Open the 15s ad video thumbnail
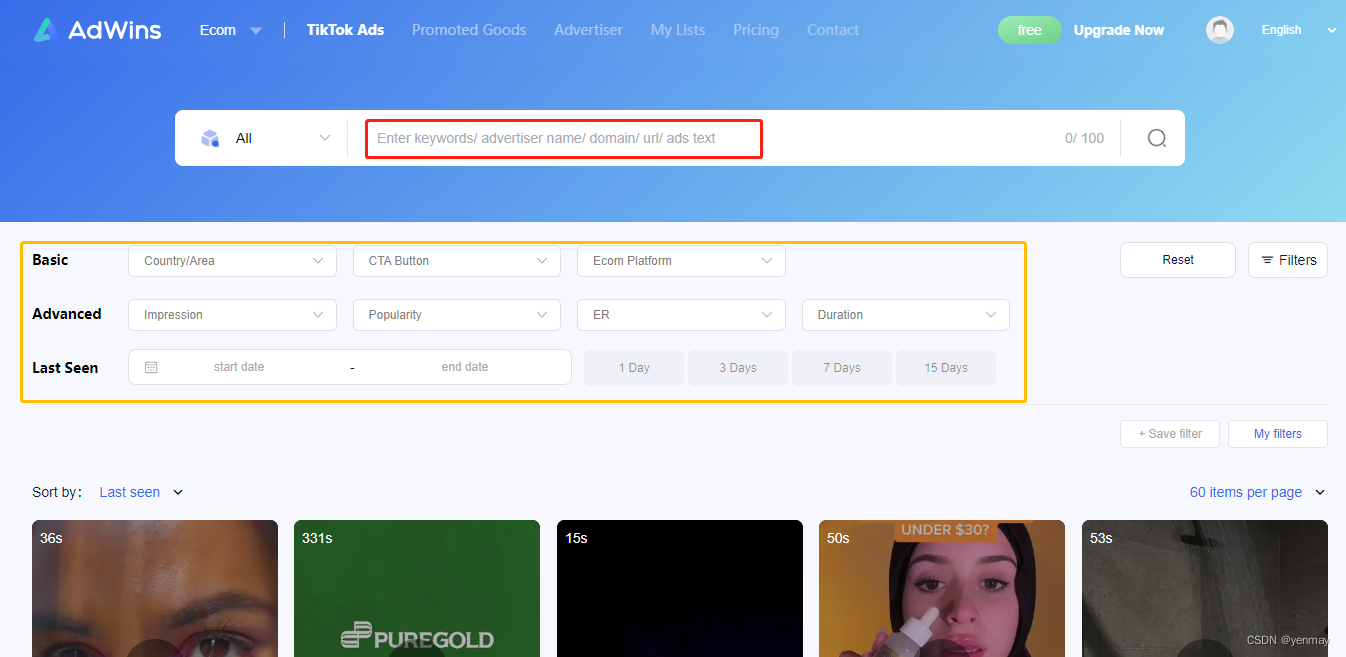This screenshot has height=657, width=1346. point(680,588)
